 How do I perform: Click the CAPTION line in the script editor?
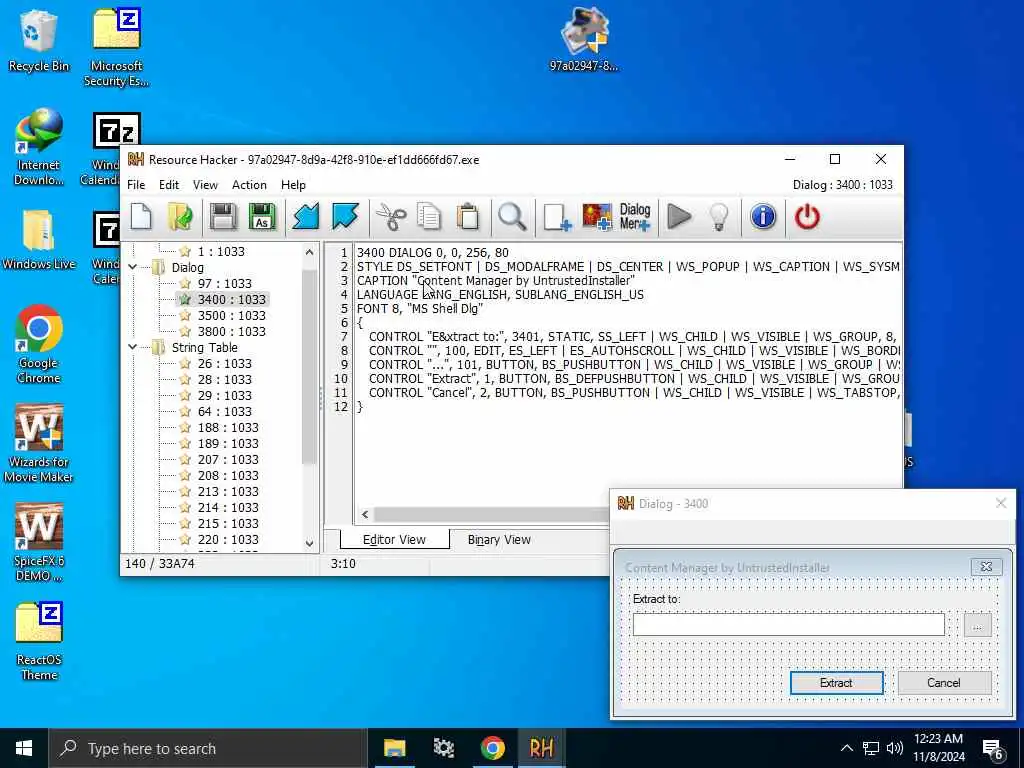[x=496, y=281]
